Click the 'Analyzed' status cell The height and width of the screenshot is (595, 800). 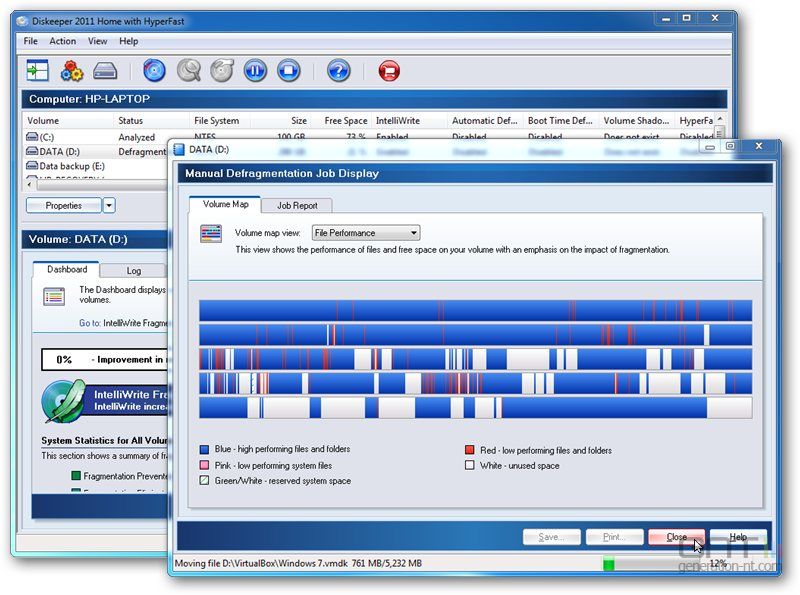pos(136,137)
